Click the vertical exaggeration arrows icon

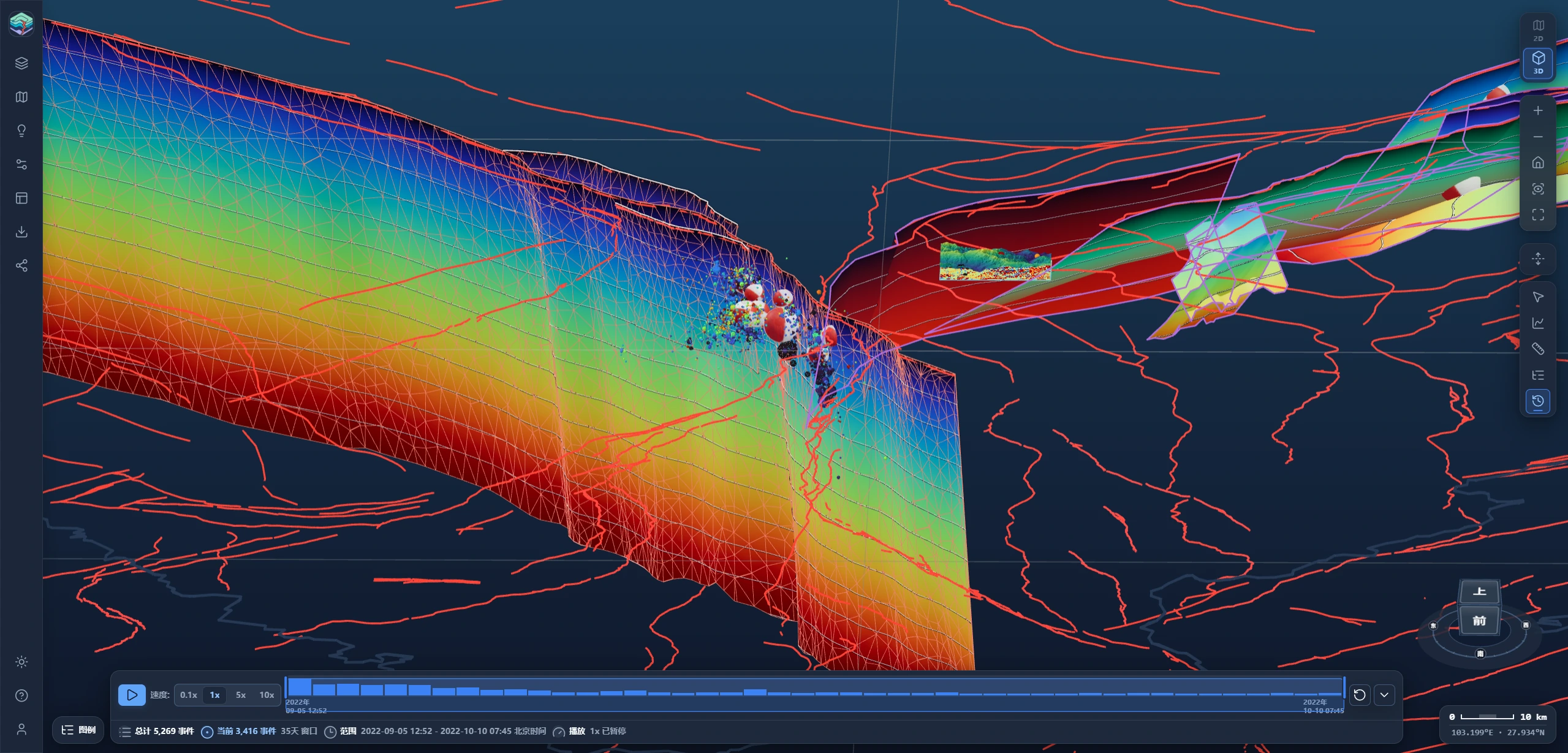pos(1538,259)
